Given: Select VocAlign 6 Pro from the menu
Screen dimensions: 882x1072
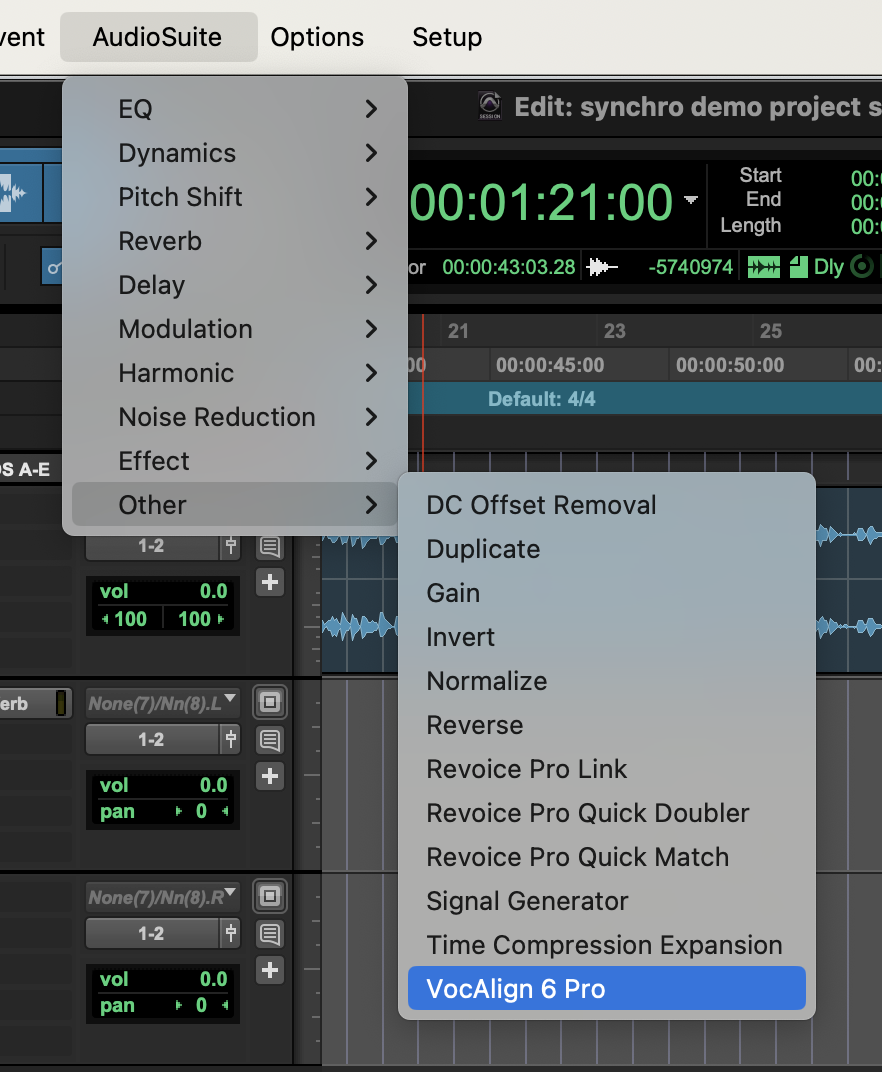Looking at the screenshot, I should (606, 989).
